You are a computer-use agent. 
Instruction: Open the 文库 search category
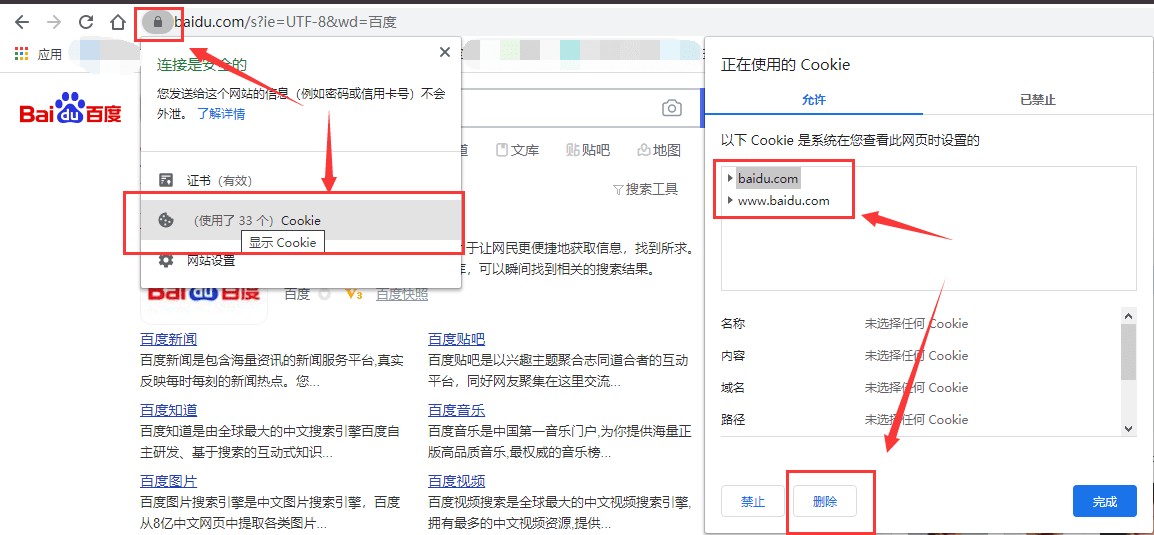coord(517,150)
